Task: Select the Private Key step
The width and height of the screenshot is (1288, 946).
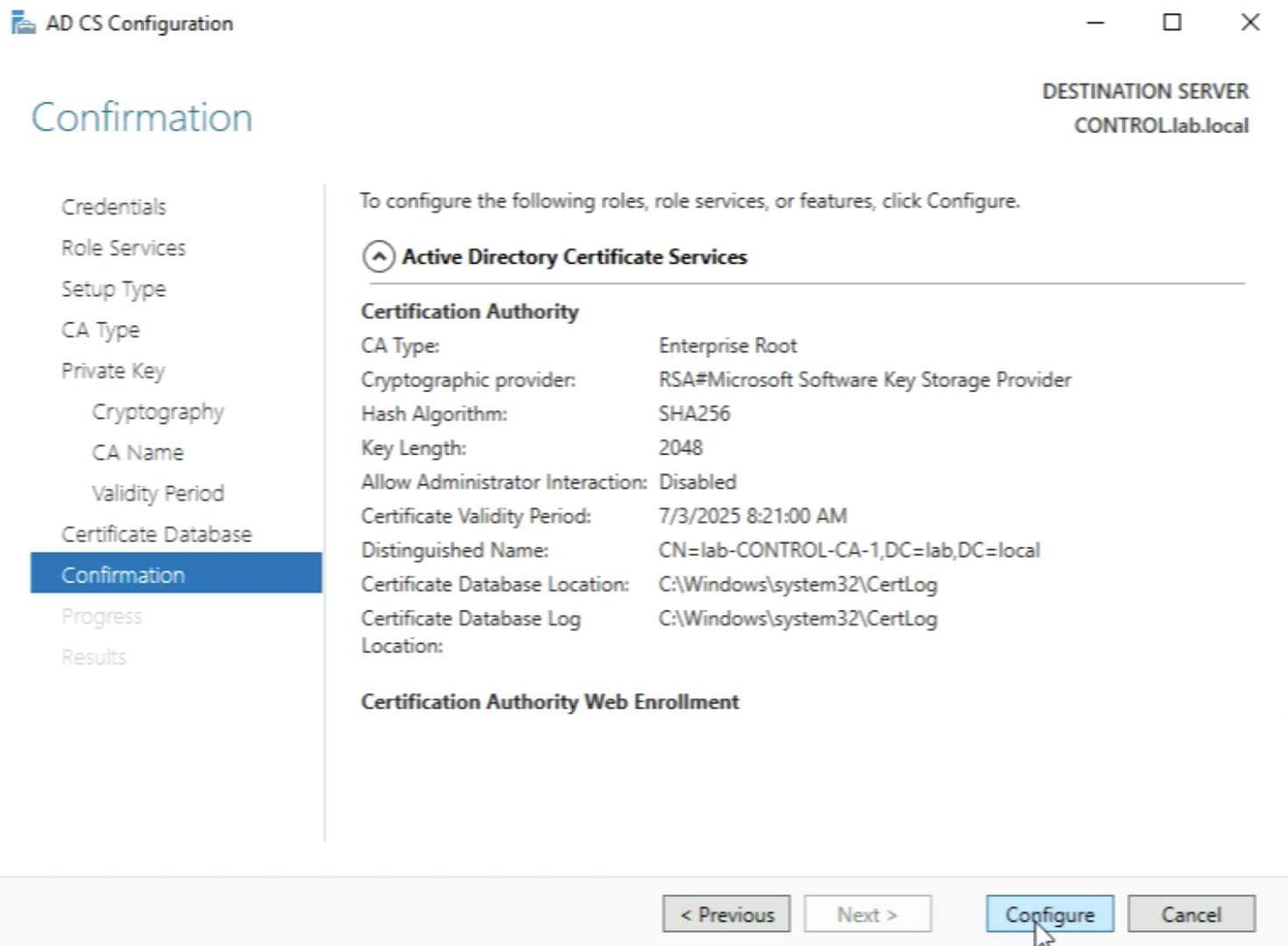Action: pyautogui.click(x=113, y=371)
